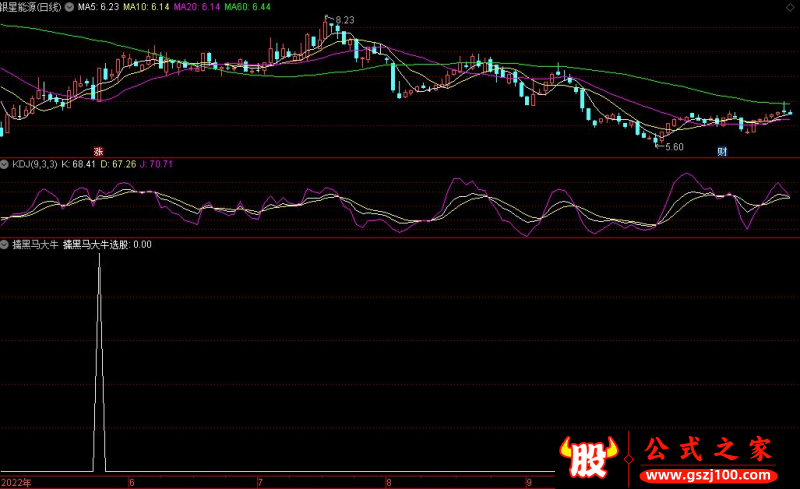Expand the KDJ(9,3,3) indicator dropdown arrow
Image resolution: width=800 pixels, height=489 pixels.
point(5,164)
